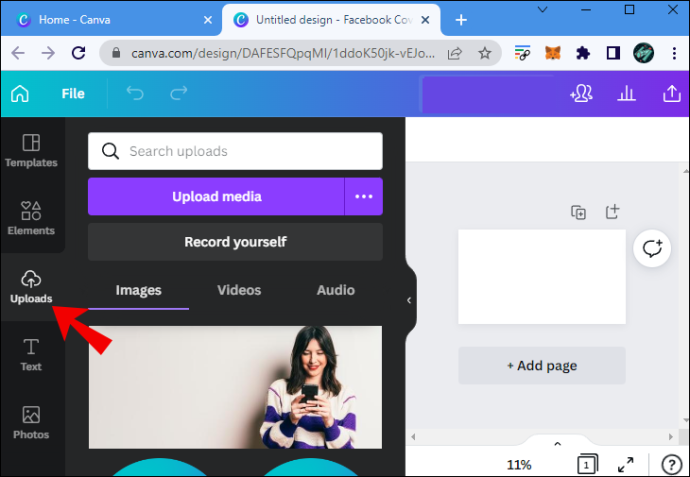Click the Add page button

(x=542, y=365)
